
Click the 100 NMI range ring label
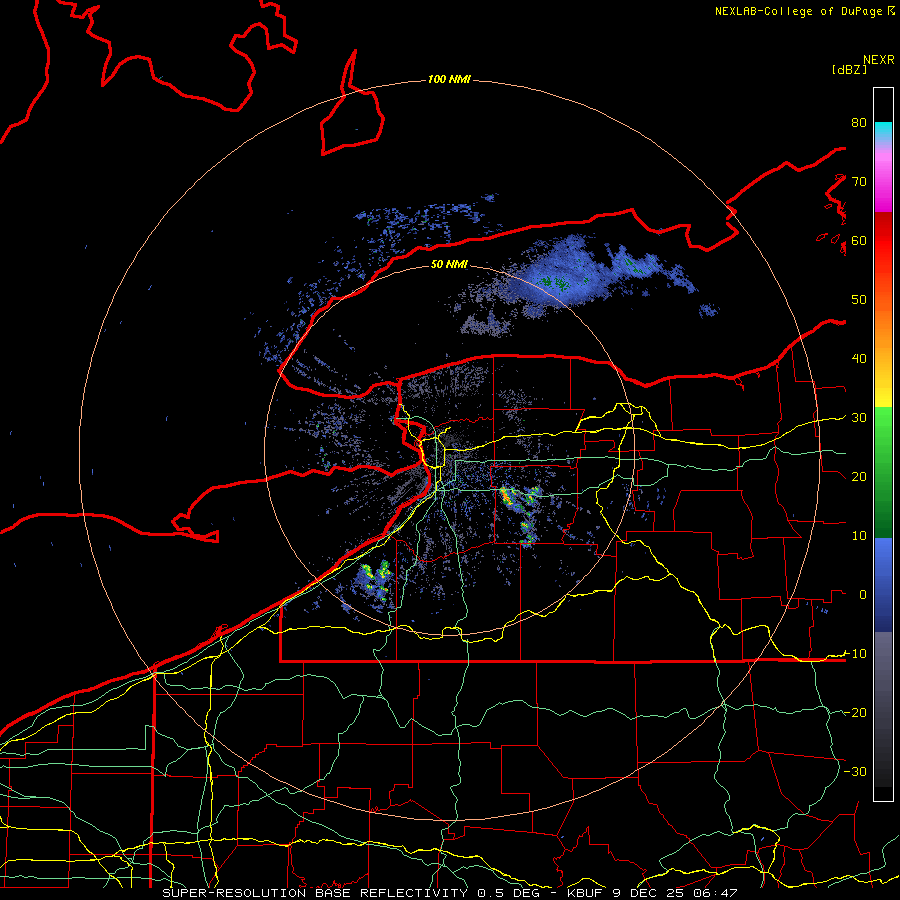tap(449, 79)
